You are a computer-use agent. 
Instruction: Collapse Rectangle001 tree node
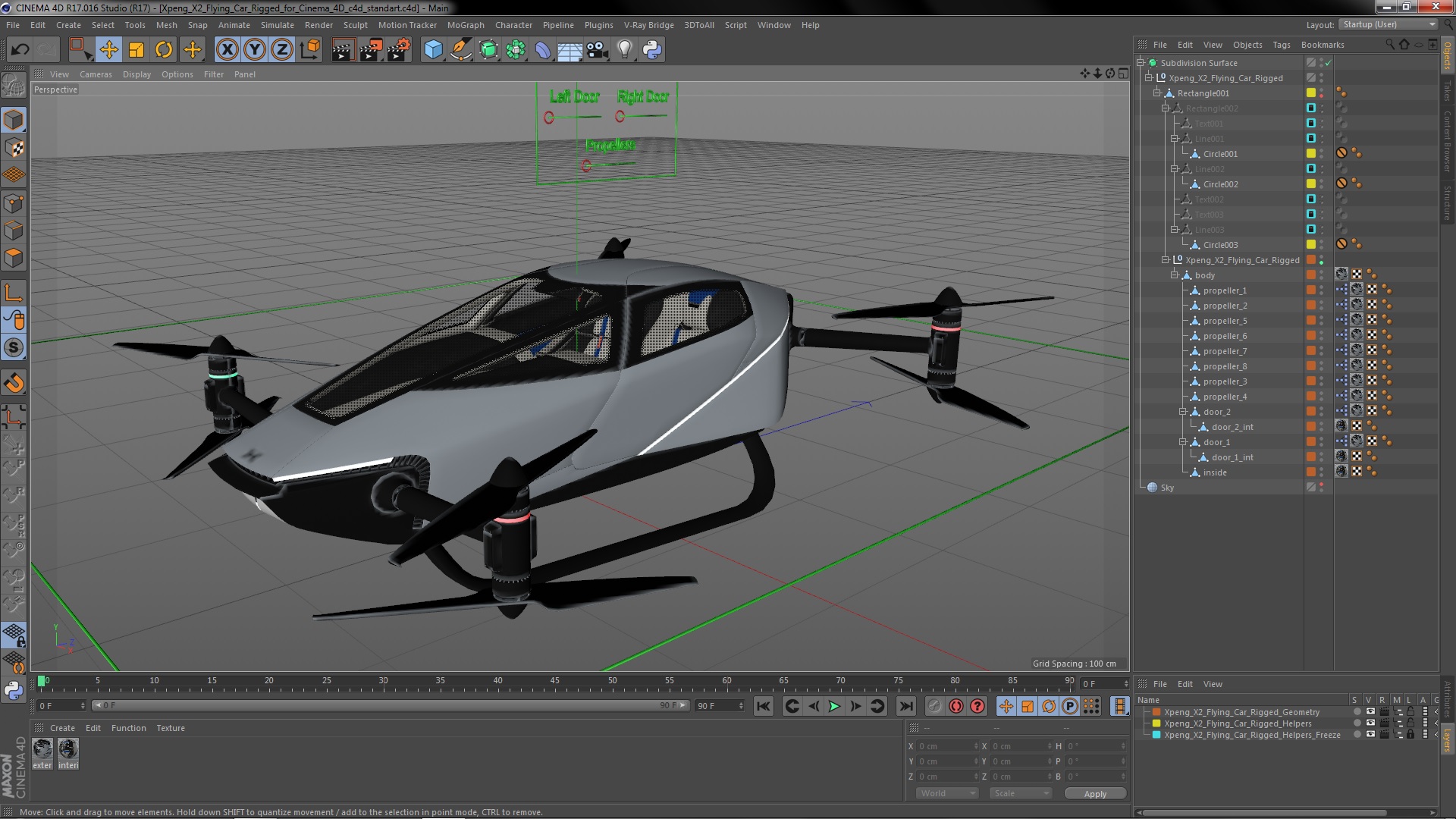click(x=1157, y=93)
